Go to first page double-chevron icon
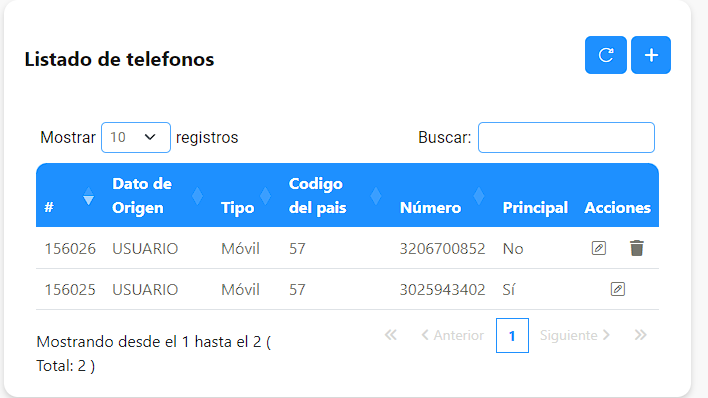Image resolution: width=708 pixels, height=398 pixels. point(391,335)
